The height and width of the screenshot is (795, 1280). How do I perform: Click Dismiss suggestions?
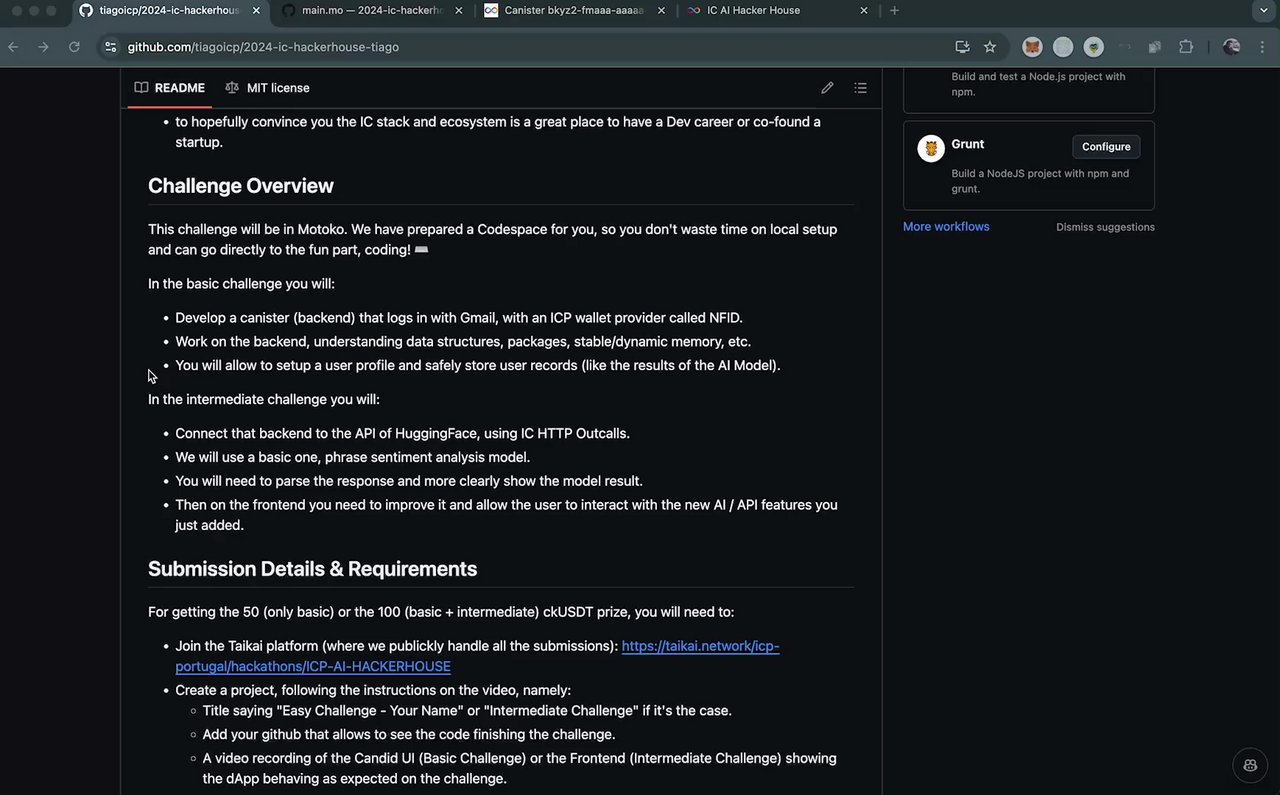1105,227
